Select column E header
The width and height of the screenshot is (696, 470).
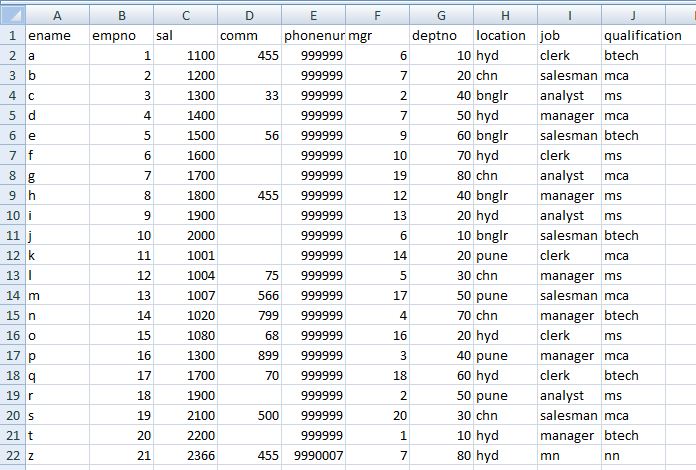tap(313, 15)
